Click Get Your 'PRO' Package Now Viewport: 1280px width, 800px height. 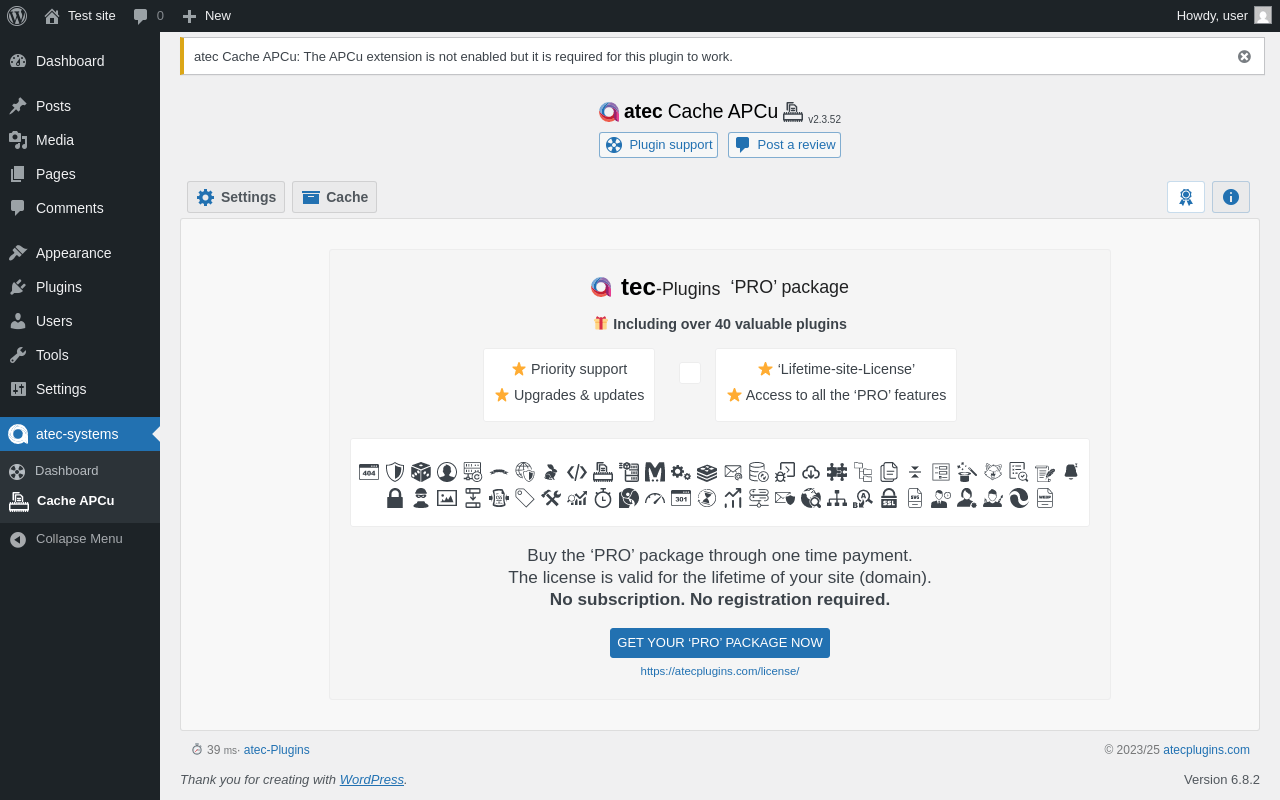[x=720, y=643]
